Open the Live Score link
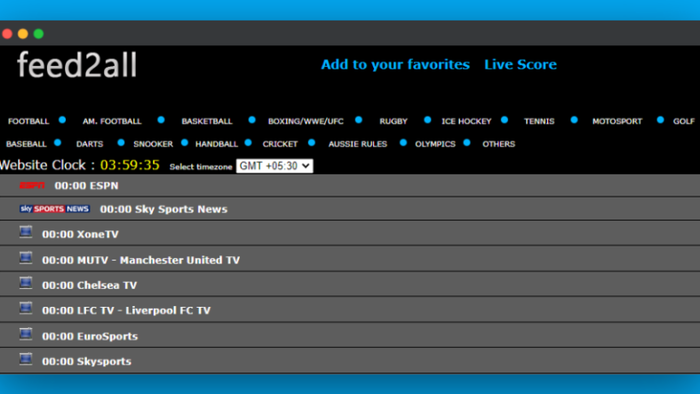700x394 pixels. [521, 65]
